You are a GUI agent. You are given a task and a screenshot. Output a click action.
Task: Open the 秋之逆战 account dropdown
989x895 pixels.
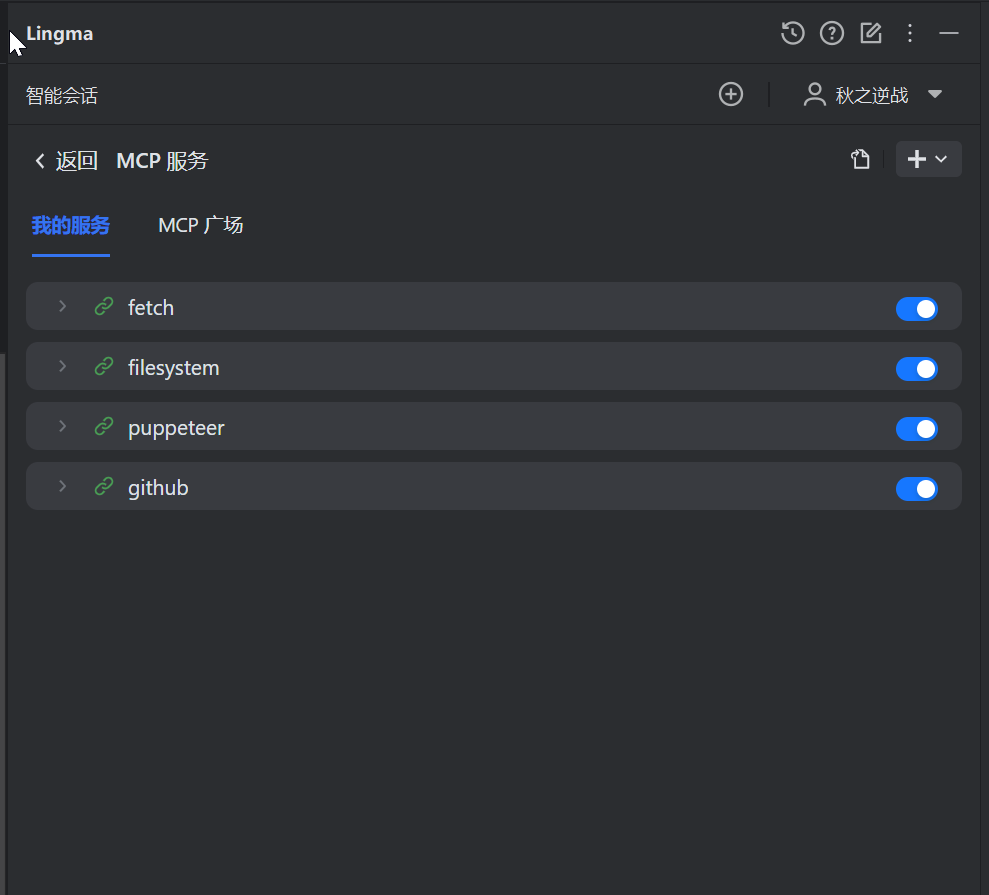(935, 94)
